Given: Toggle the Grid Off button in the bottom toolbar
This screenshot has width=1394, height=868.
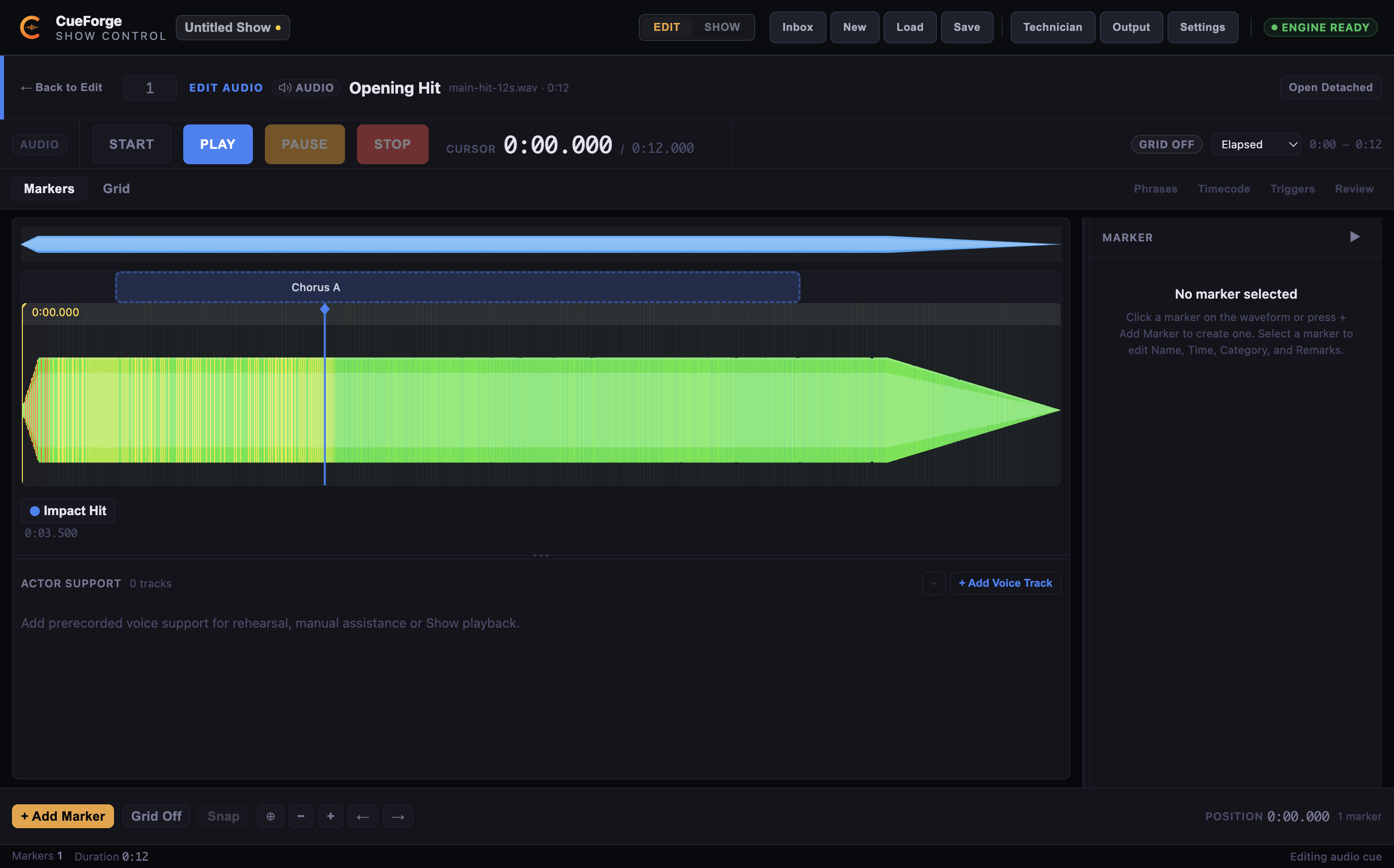Looking at the screenshot, I should coord(156,816).
